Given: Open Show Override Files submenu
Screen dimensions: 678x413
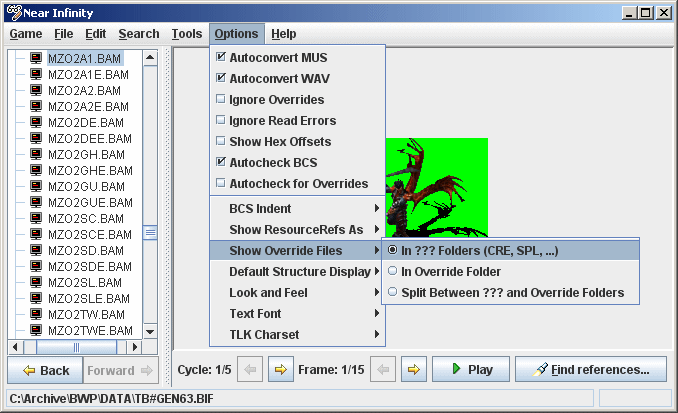Looking at the screenshot, I should click(297, 250).
